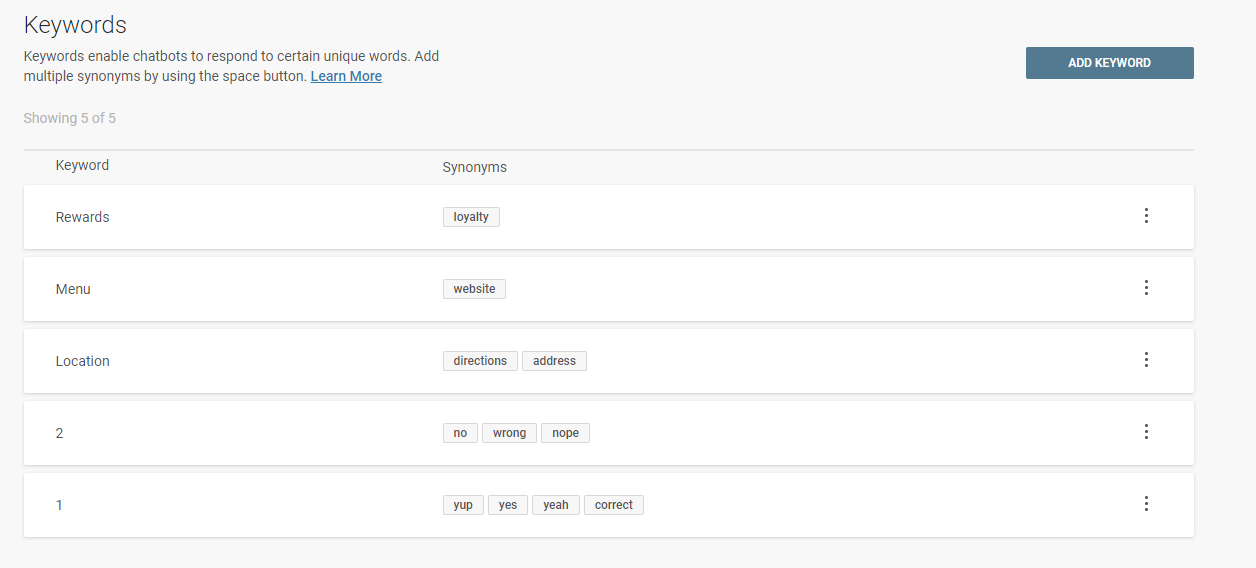Click the loyalty synonym tag

(x=471, y=217)
